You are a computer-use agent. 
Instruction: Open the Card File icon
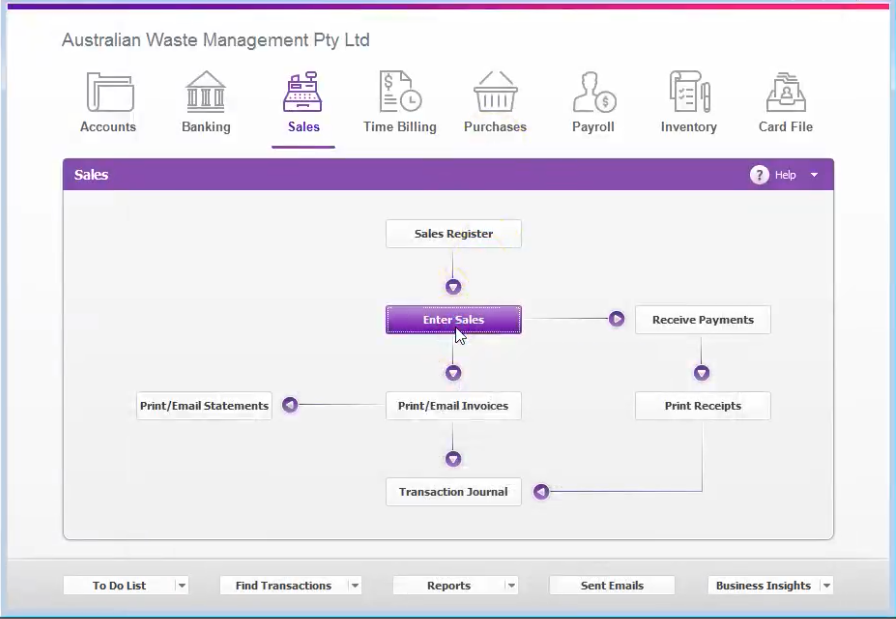[x=786, y=91]
